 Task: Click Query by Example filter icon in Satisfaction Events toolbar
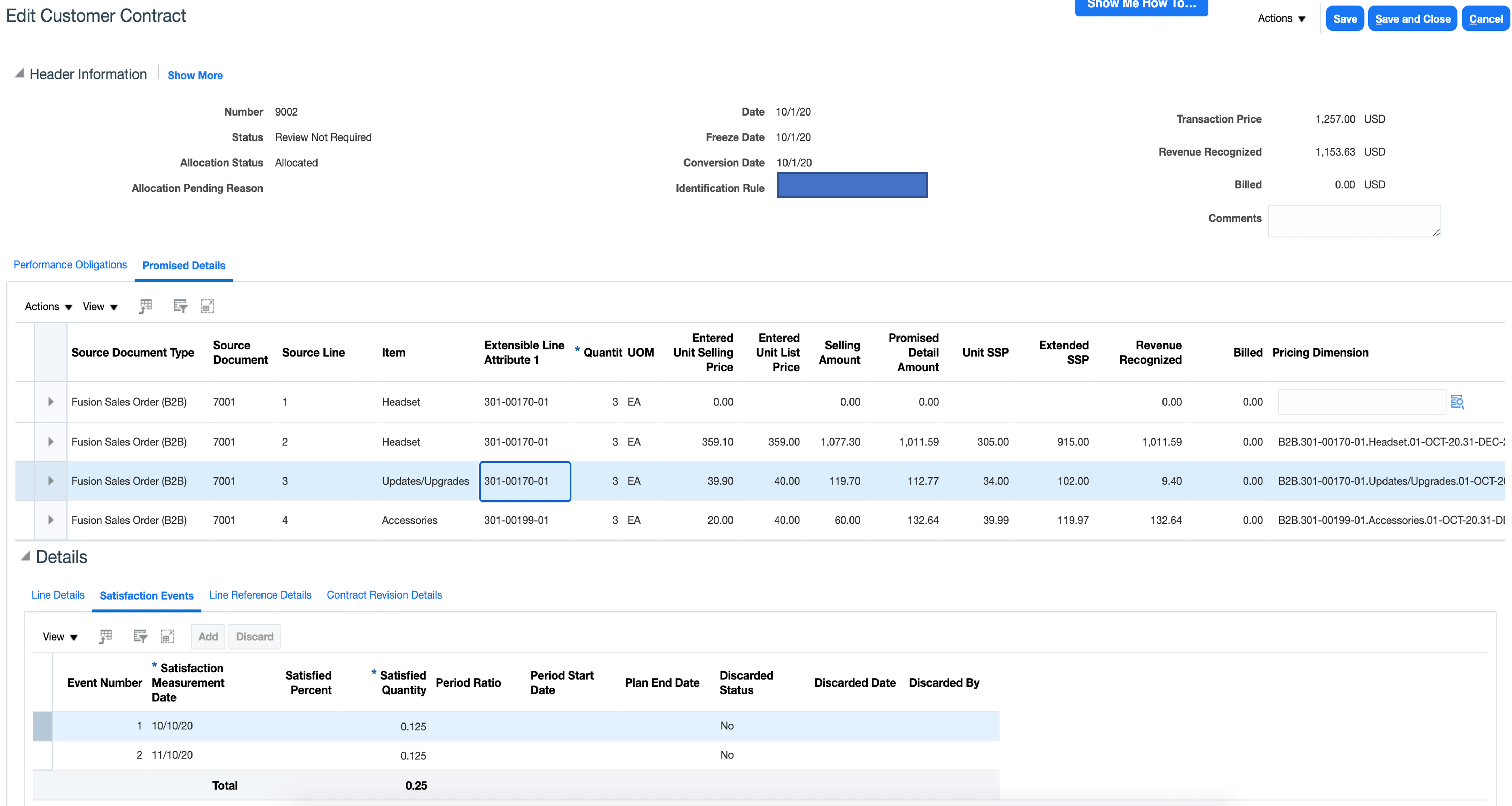140,637
